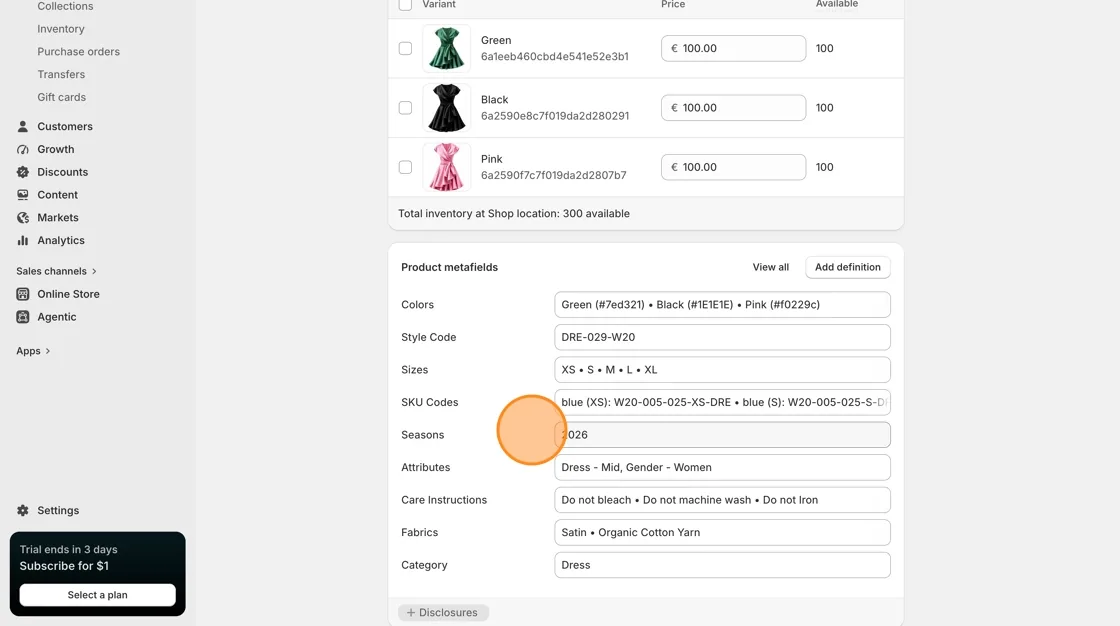Go to Inventory in the sidebar

pos(61,29)
